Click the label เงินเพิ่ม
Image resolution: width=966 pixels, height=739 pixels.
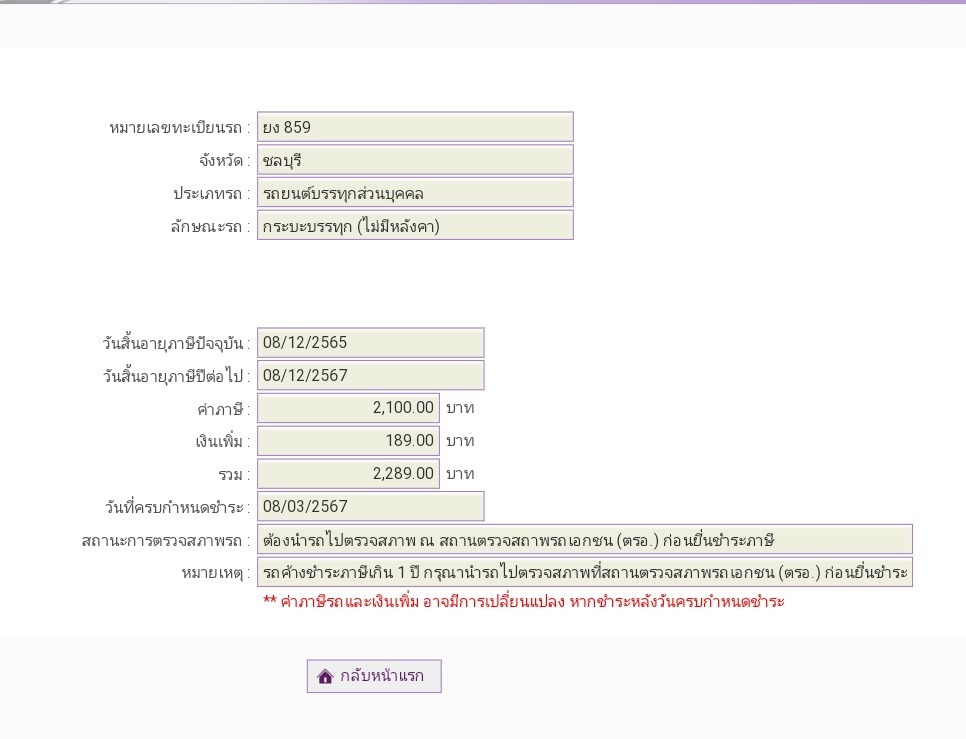pos(222,442)
